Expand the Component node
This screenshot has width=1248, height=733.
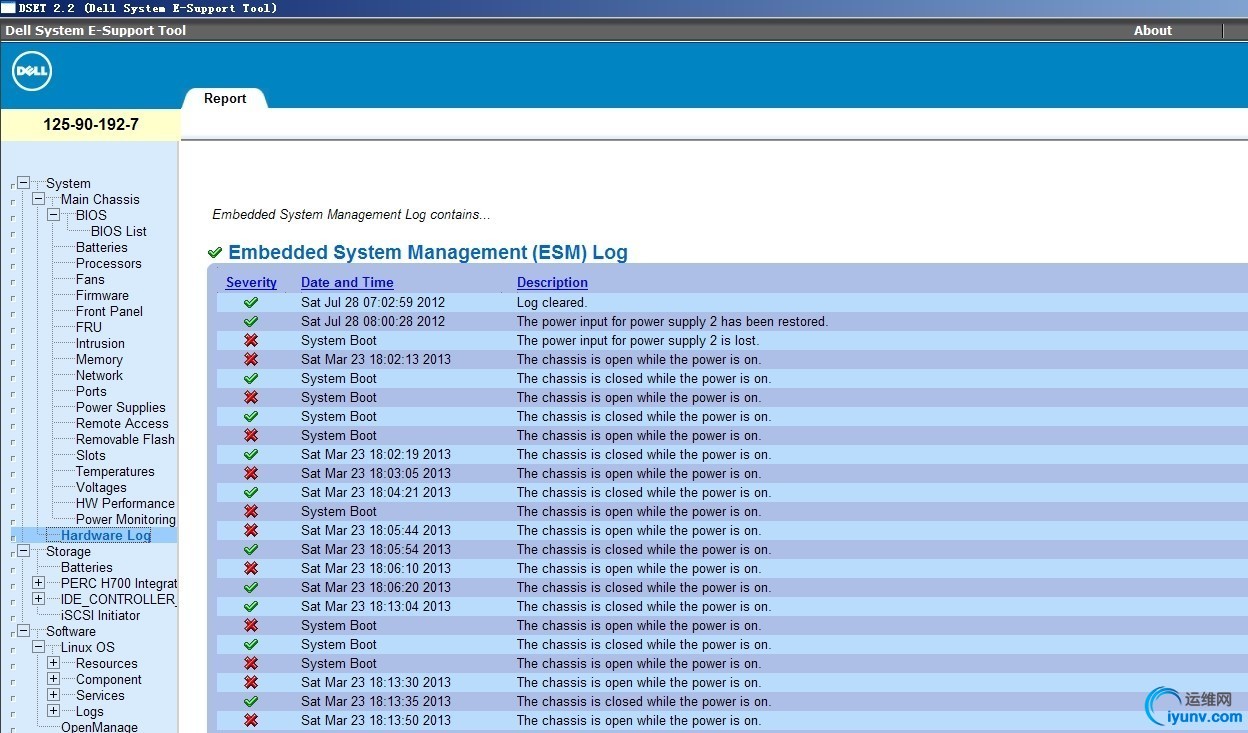[x=53, y=679]
